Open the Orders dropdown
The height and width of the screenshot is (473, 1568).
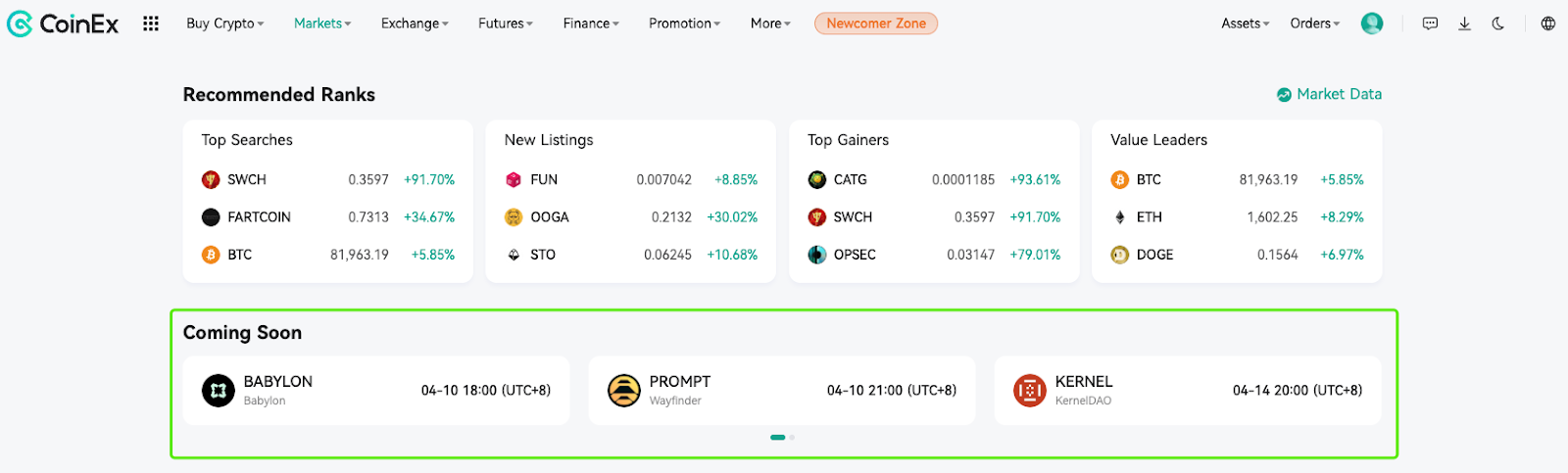[x=1315, y=24]
